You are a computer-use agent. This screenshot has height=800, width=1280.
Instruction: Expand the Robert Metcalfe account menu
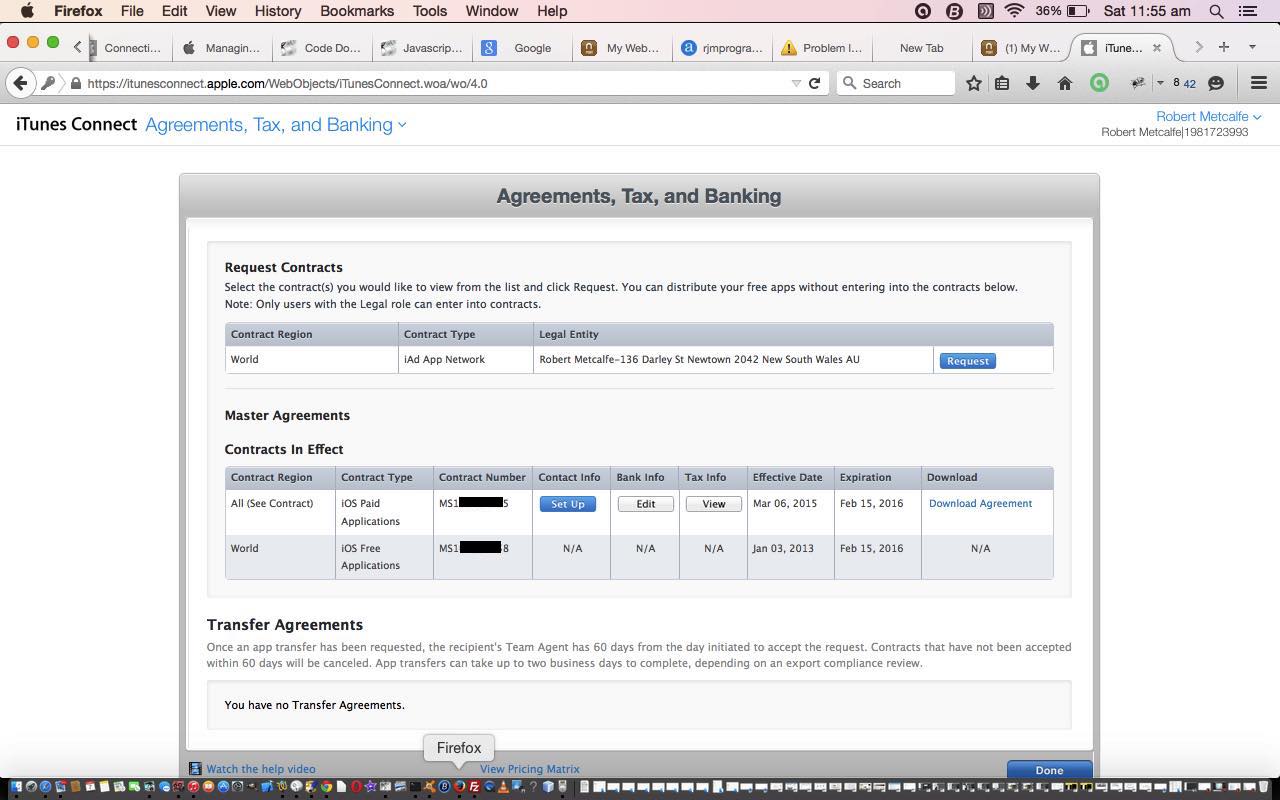[1209, 116]
